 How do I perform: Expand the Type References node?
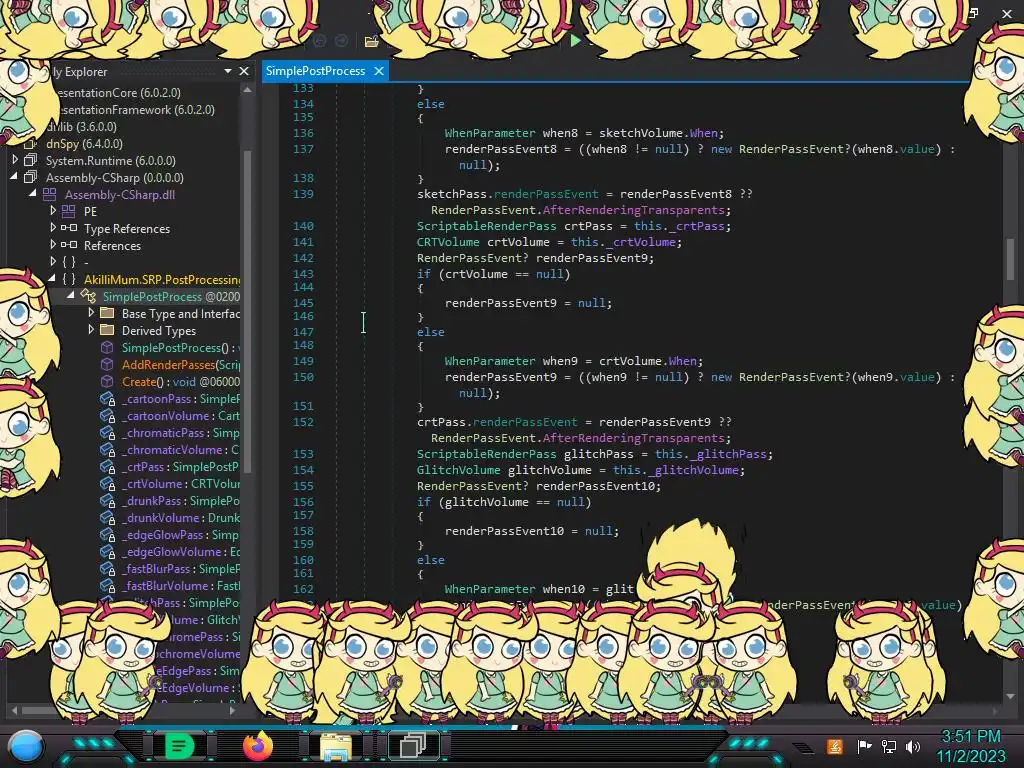[x=53, y=227]
